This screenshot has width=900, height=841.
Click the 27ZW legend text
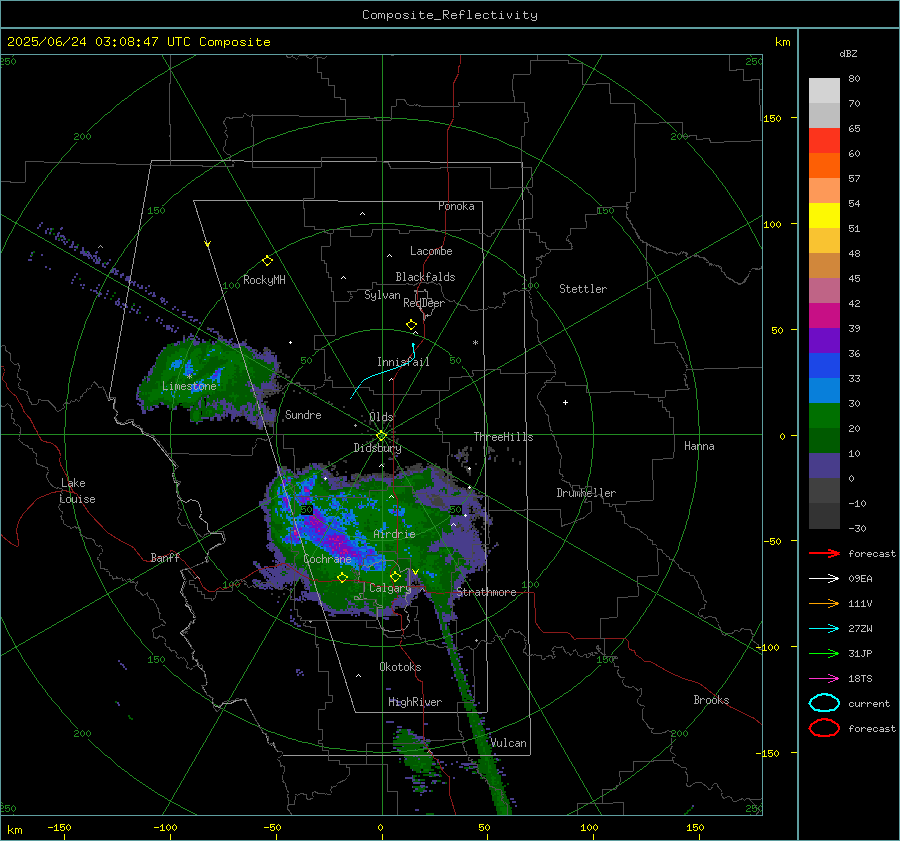tap(860, 629)
